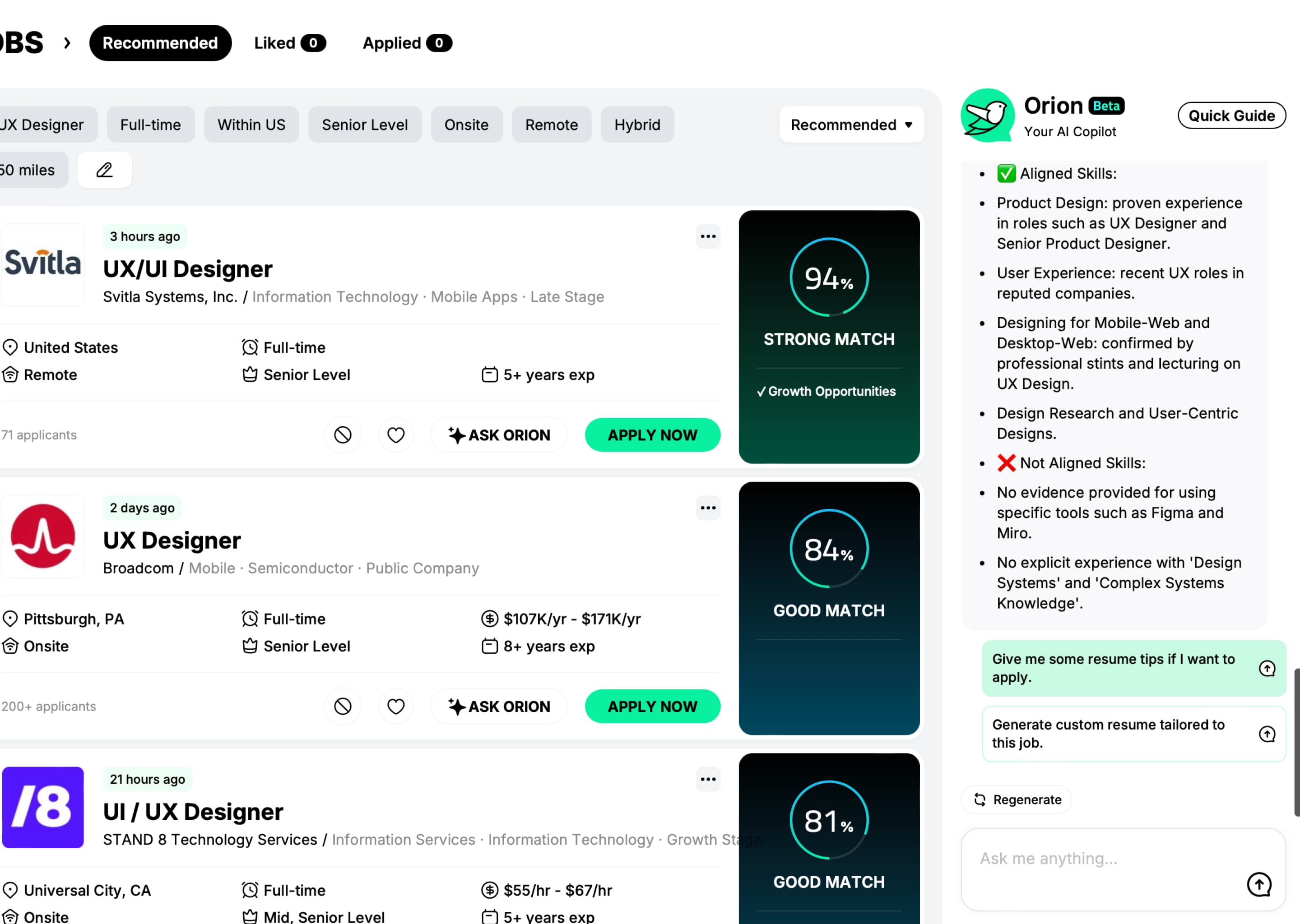Apply now to Broadcom UX Designer
This screenshot has width=1300, height=924.
pos(653,707)
